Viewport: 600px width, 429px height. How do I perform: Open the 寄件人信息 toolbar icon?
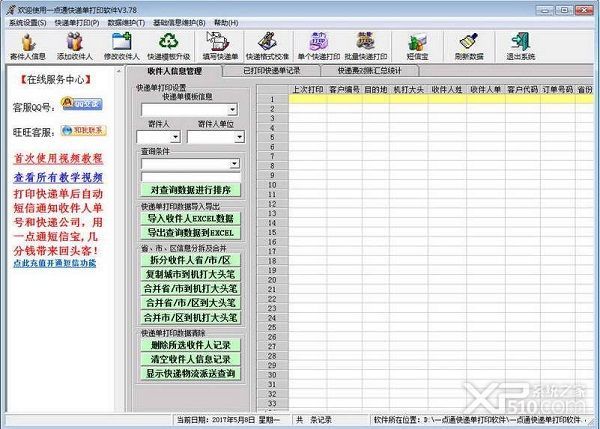click(x=28, y=46)
